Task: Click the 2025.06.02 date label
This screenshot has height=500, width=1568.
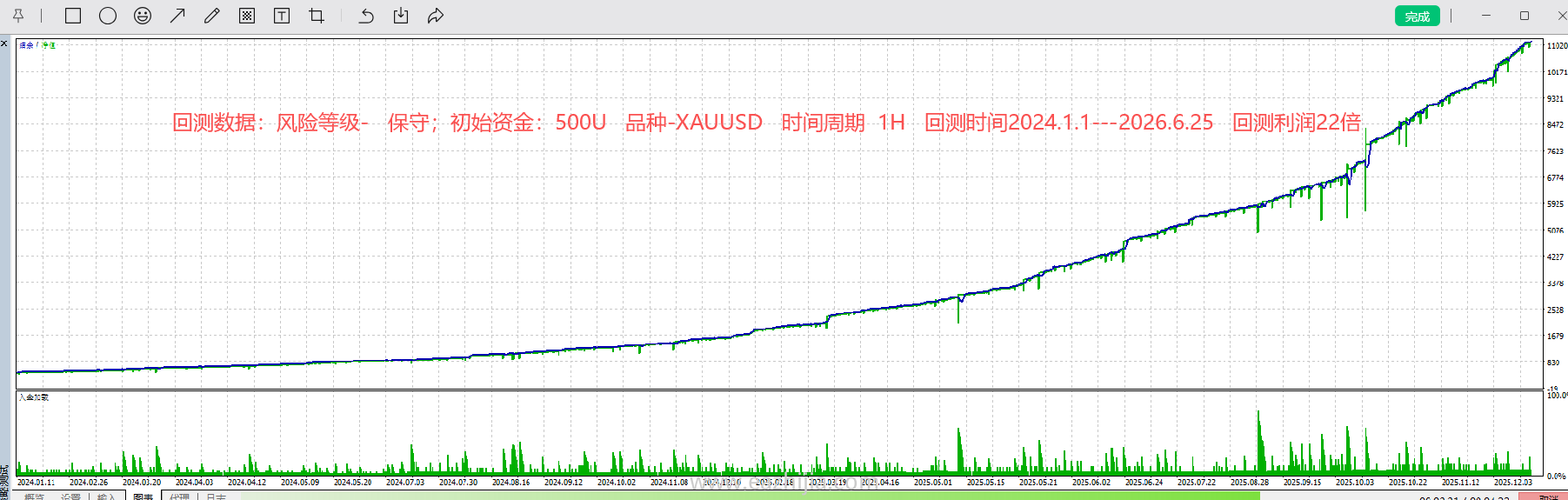Action: (1091, 482)
